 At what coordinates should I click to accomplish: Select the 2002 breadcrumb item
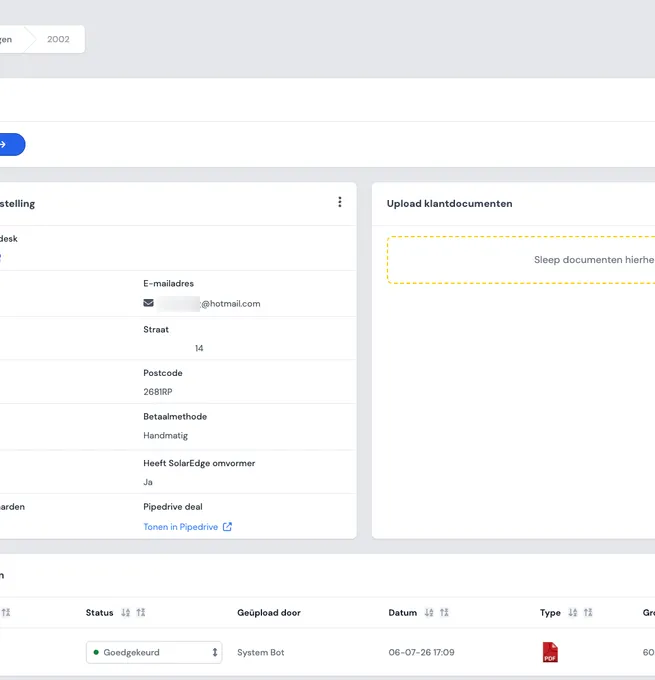[x=58, y=39]
